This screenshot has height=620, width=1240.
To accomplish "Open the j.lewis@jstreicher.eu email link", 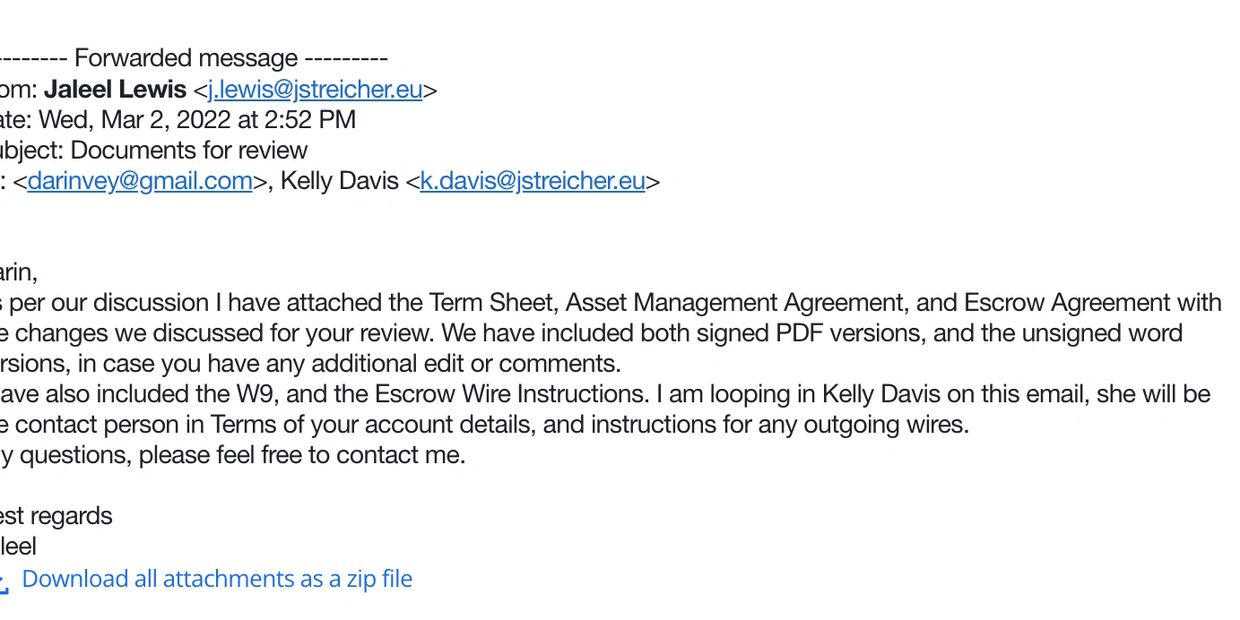I will coord(315,89).
